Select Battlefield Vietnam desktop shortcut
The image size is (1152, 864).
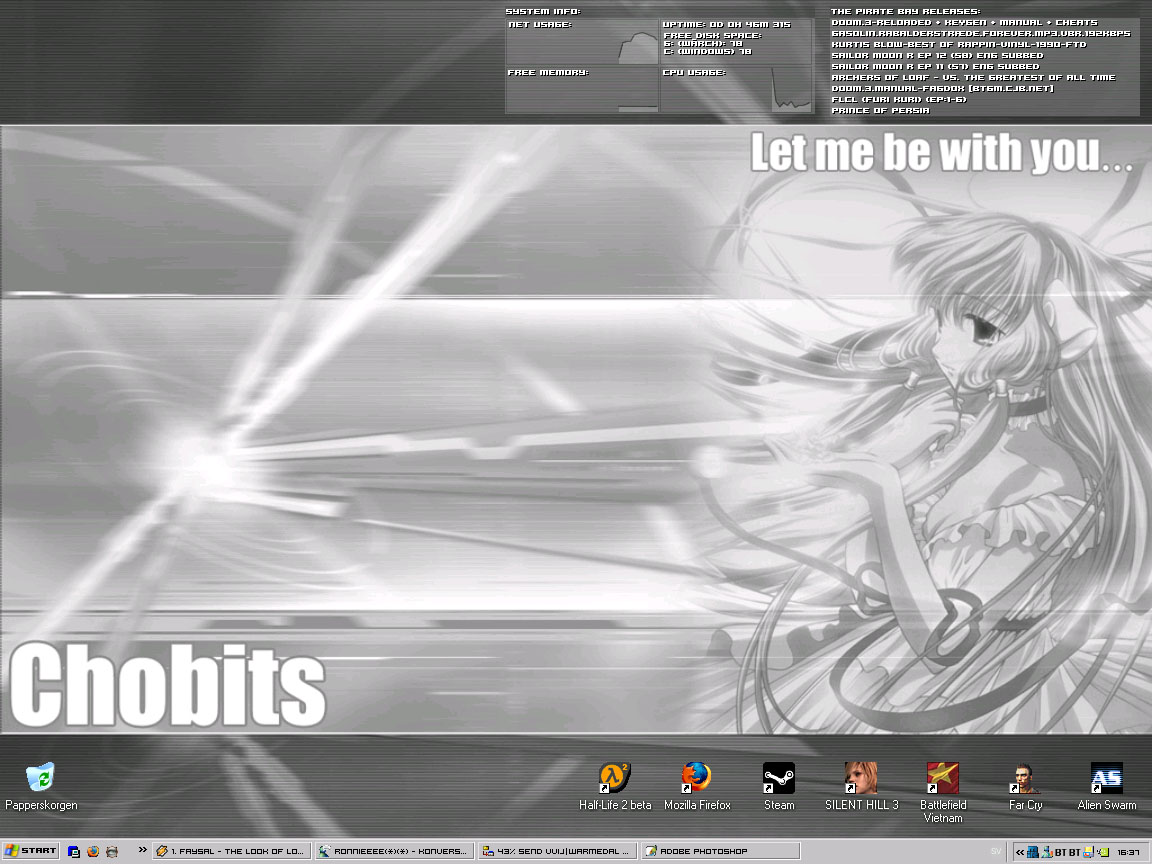point(943,792)
